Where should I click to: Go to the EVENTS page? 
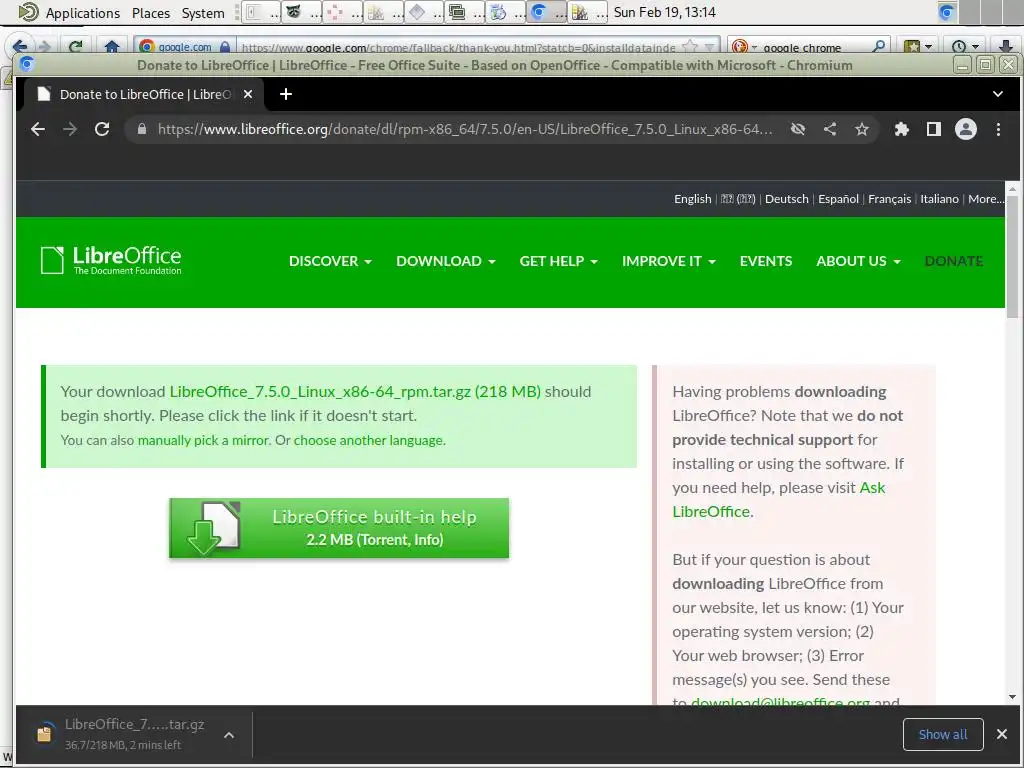[x=765, y=261]
